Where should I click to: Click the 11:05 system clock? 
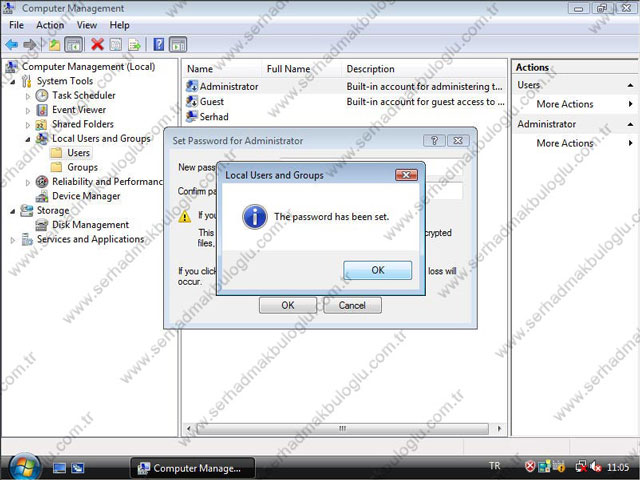(x=618, y=467)
